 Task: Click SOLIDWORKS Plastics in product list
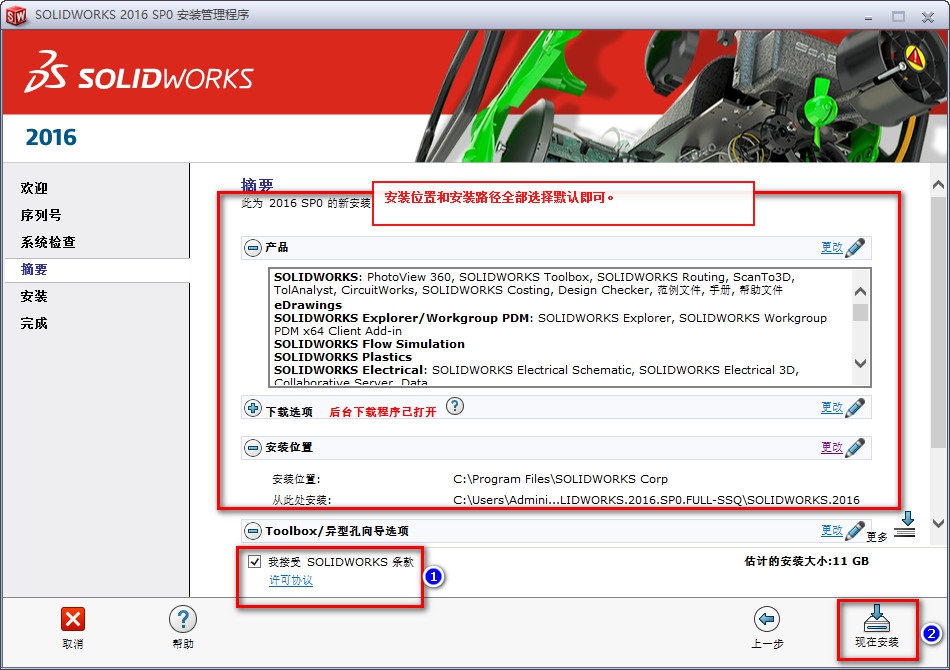point(343,357)
